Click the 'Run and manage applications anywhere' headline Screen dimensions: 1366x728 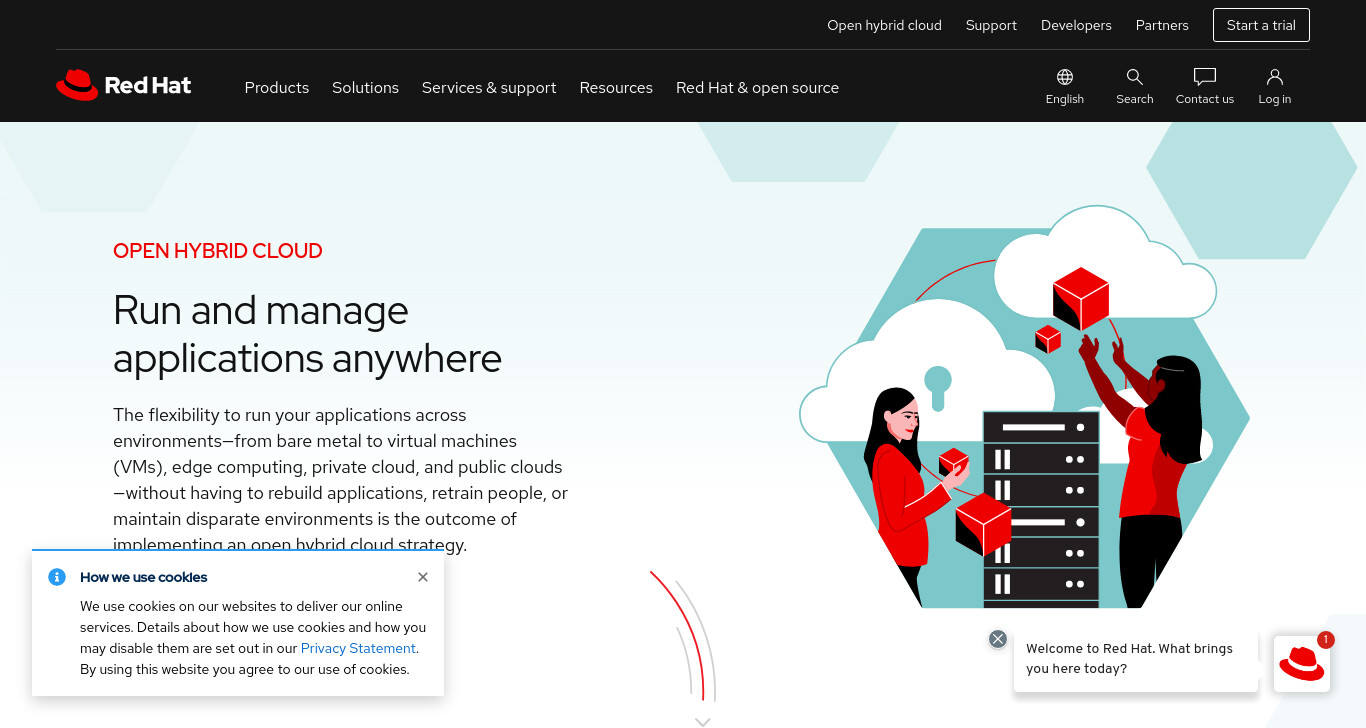[x=307, y=334]
